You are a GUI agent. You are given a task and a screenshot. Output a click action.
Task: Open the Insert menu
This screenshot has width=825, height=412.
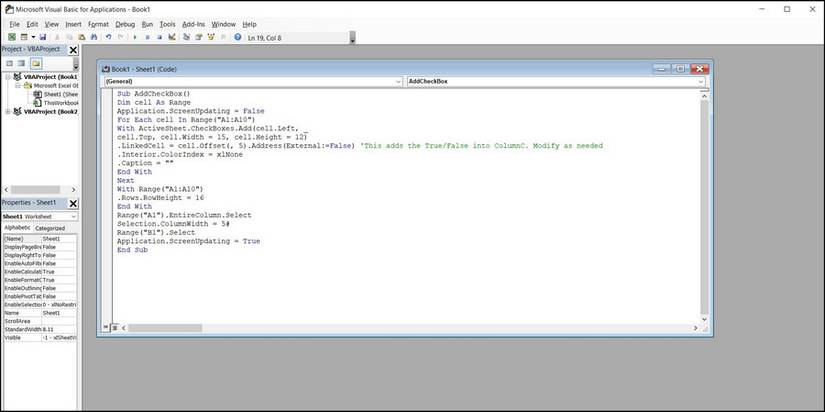[73, 24]
